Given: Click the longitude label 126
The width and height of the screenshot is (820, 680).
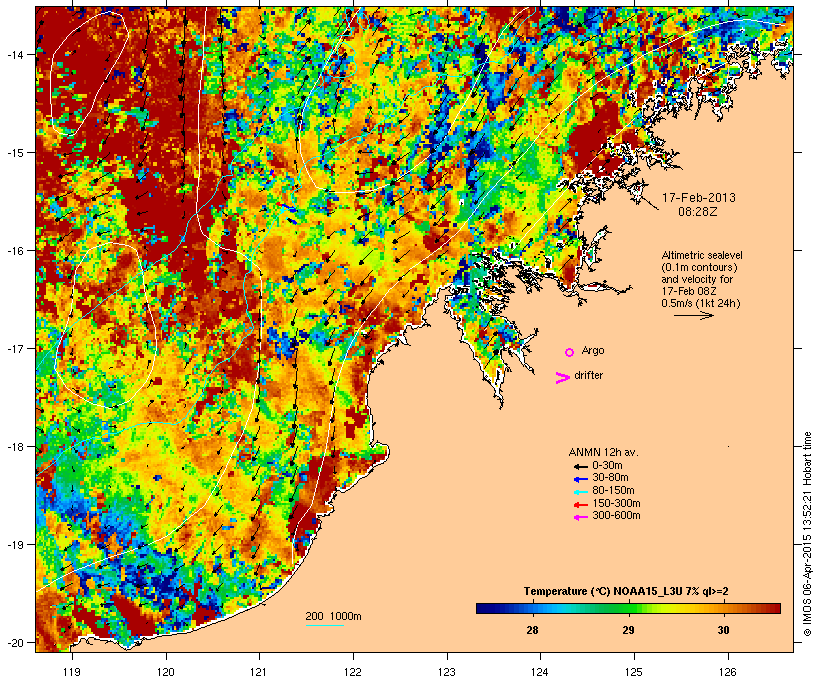Looking at the screenshot, I should click(x=728, y=672).
